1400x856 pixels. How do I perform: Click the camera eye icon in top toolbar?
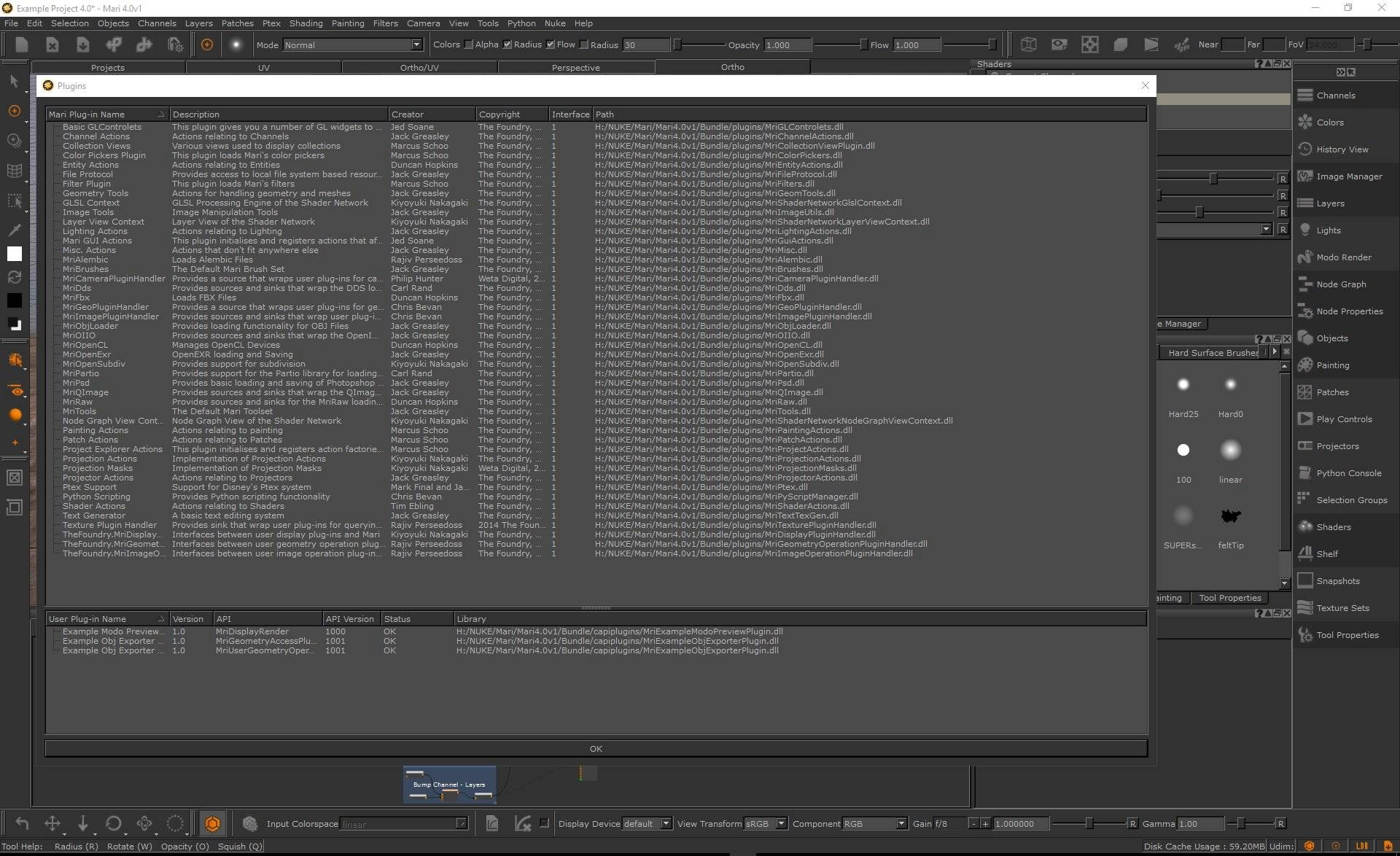1059,44
